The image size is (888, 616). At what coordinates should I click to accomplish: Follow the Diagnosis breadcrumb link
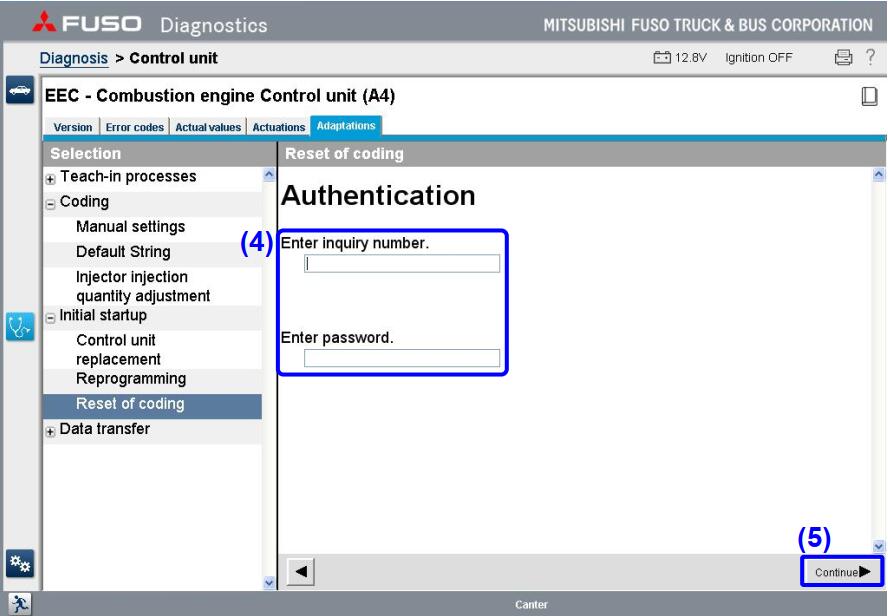[74, 58]
